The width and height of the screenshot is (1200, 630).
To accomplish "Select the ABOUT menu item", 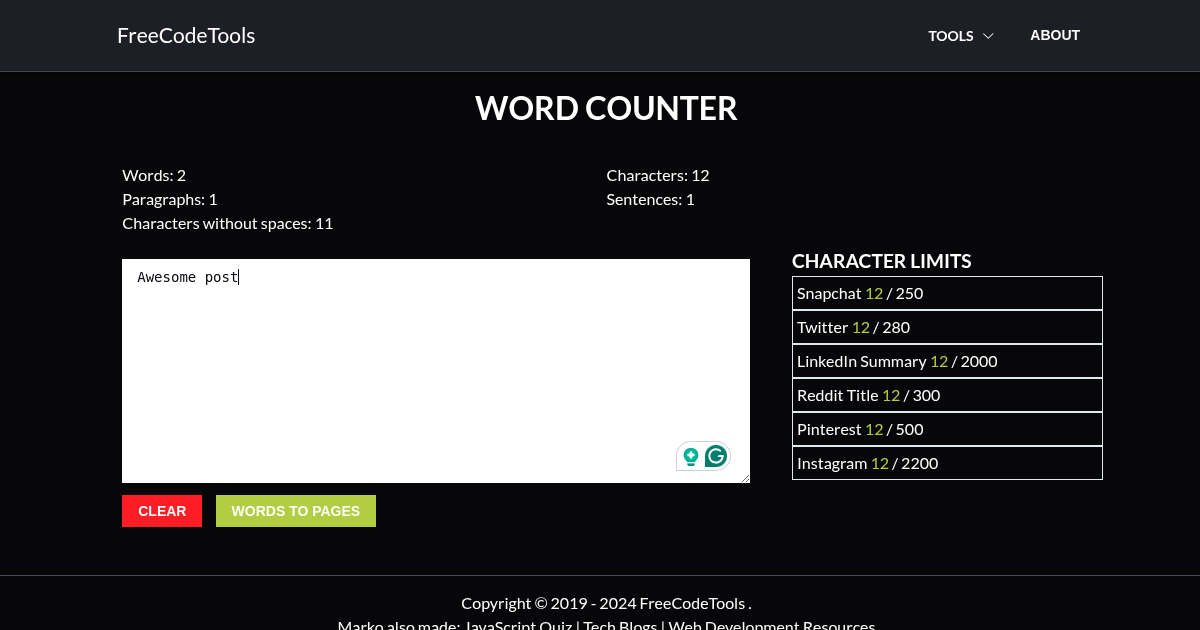I will click(1055, 35).
